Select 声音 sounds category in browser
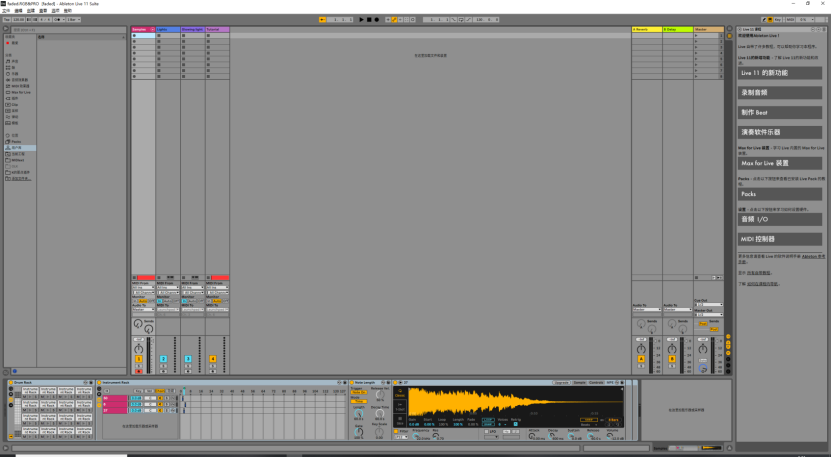The image size is (831, 457). tap(14, 61)
